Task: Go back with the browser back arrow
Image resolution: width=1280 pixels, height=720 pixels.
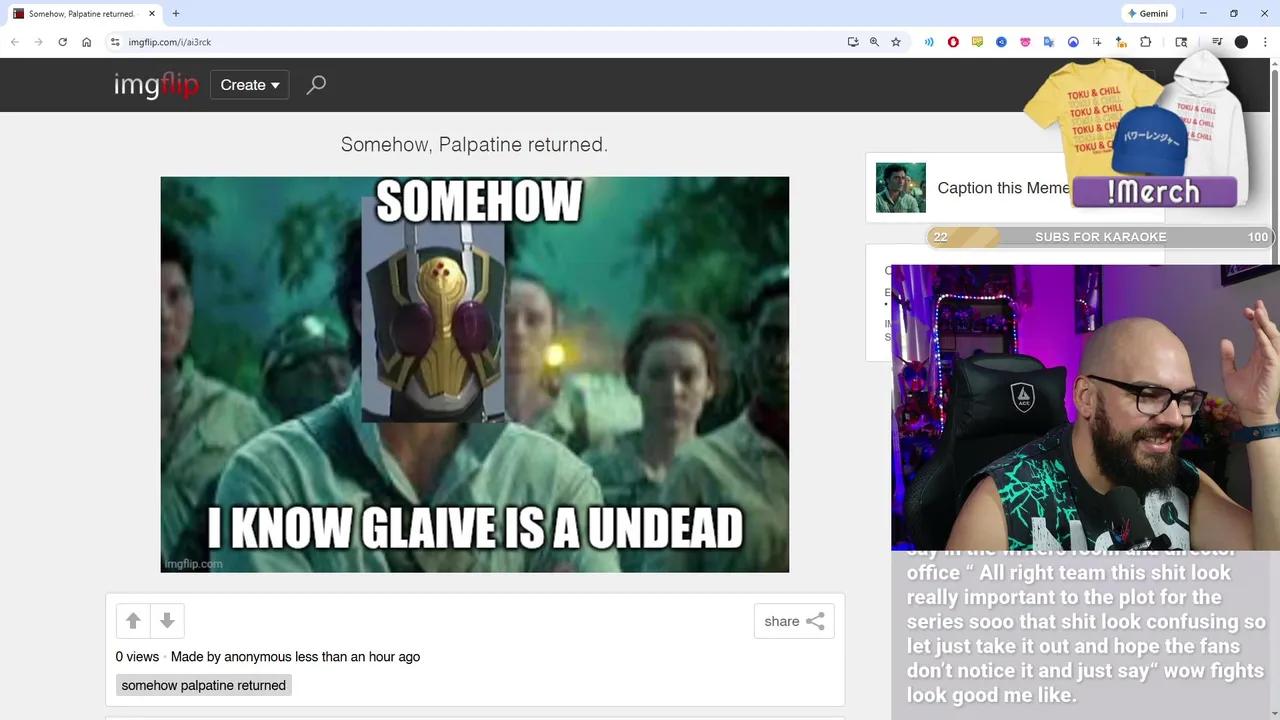Action: [x=15, y=42]
